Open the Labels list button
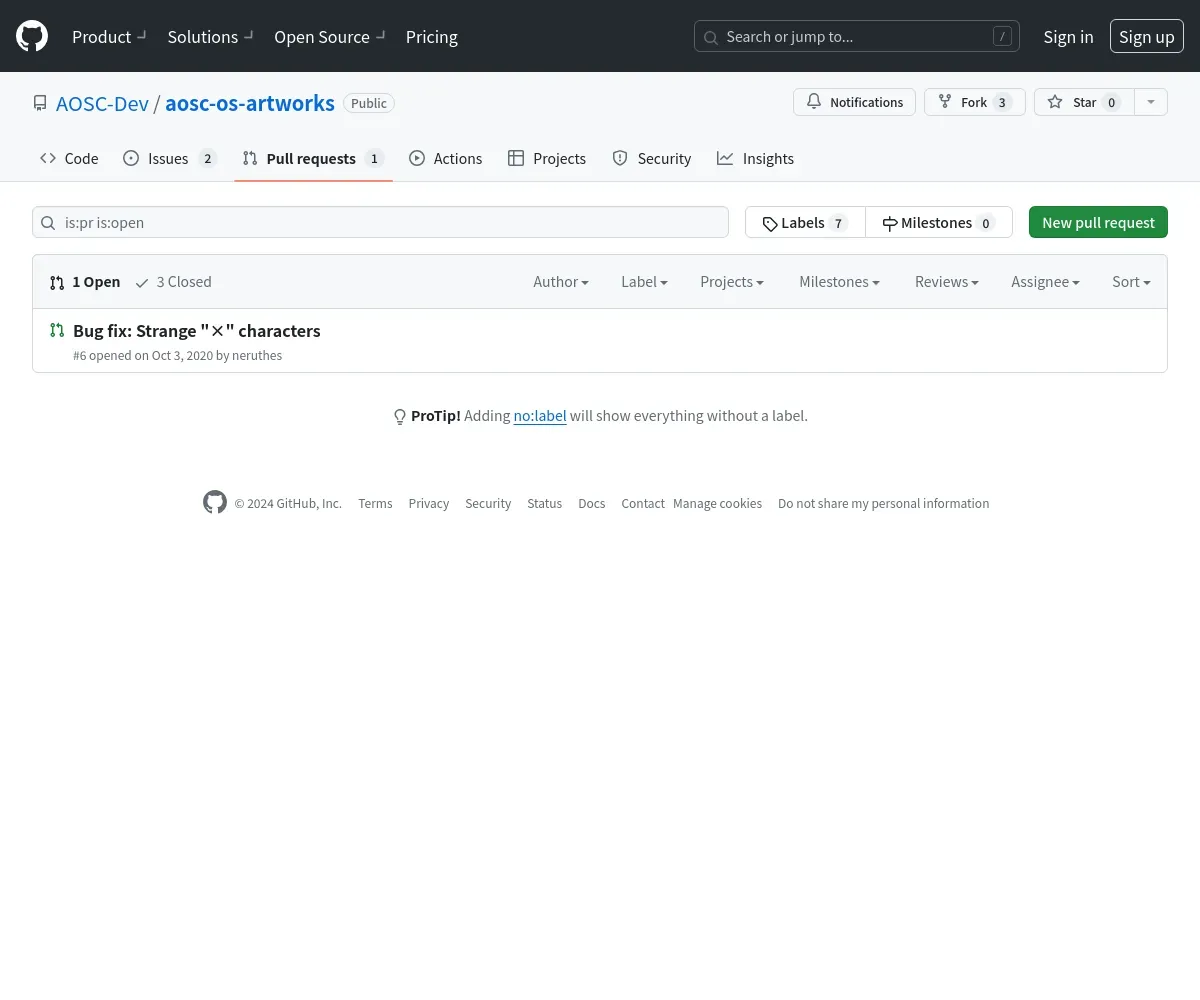Image resolution: width=1200 pixels, height=1000 pixels. tap(805, 222)
